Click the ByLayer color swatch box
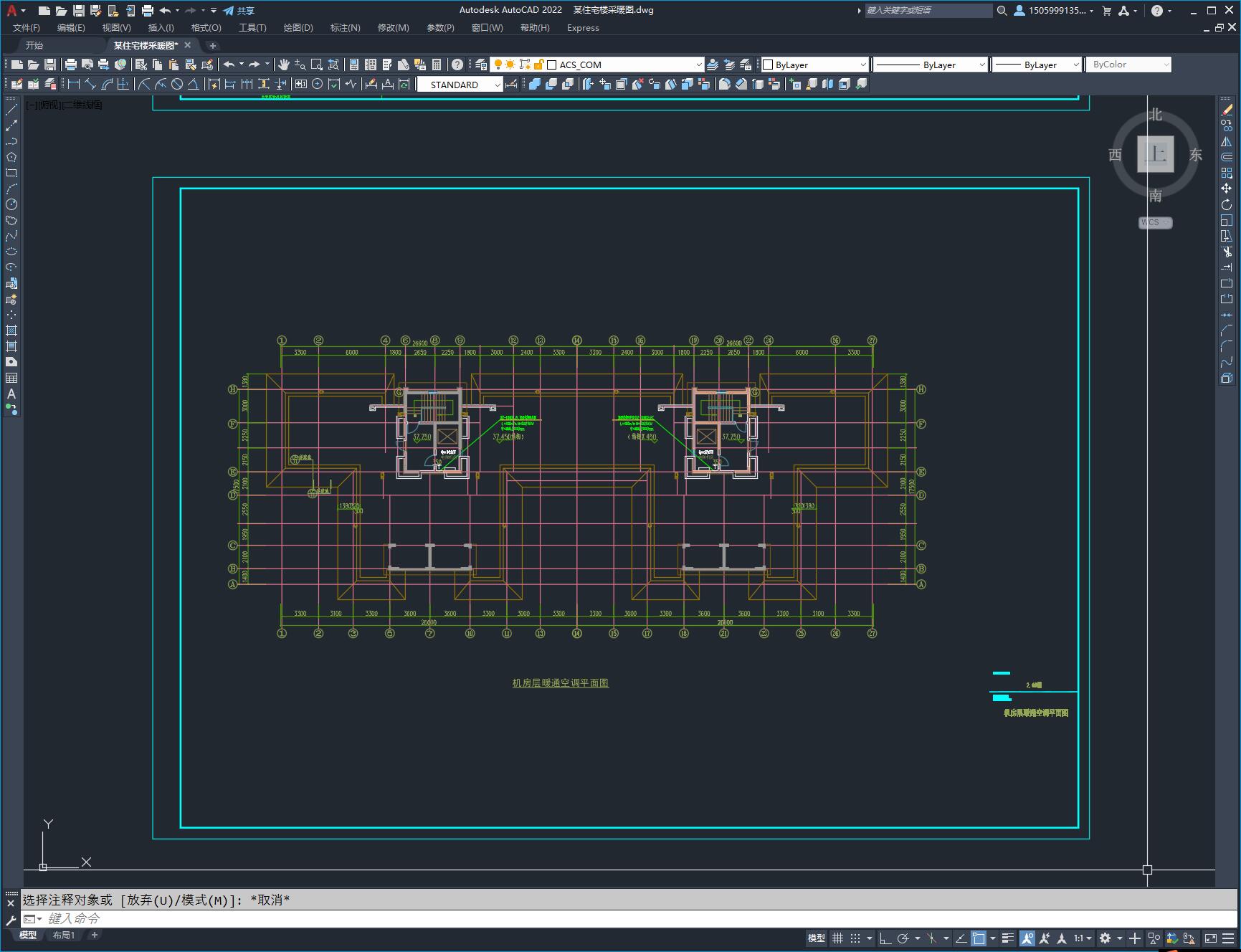This screenshot has height=952, width=1241. (768, 65)
